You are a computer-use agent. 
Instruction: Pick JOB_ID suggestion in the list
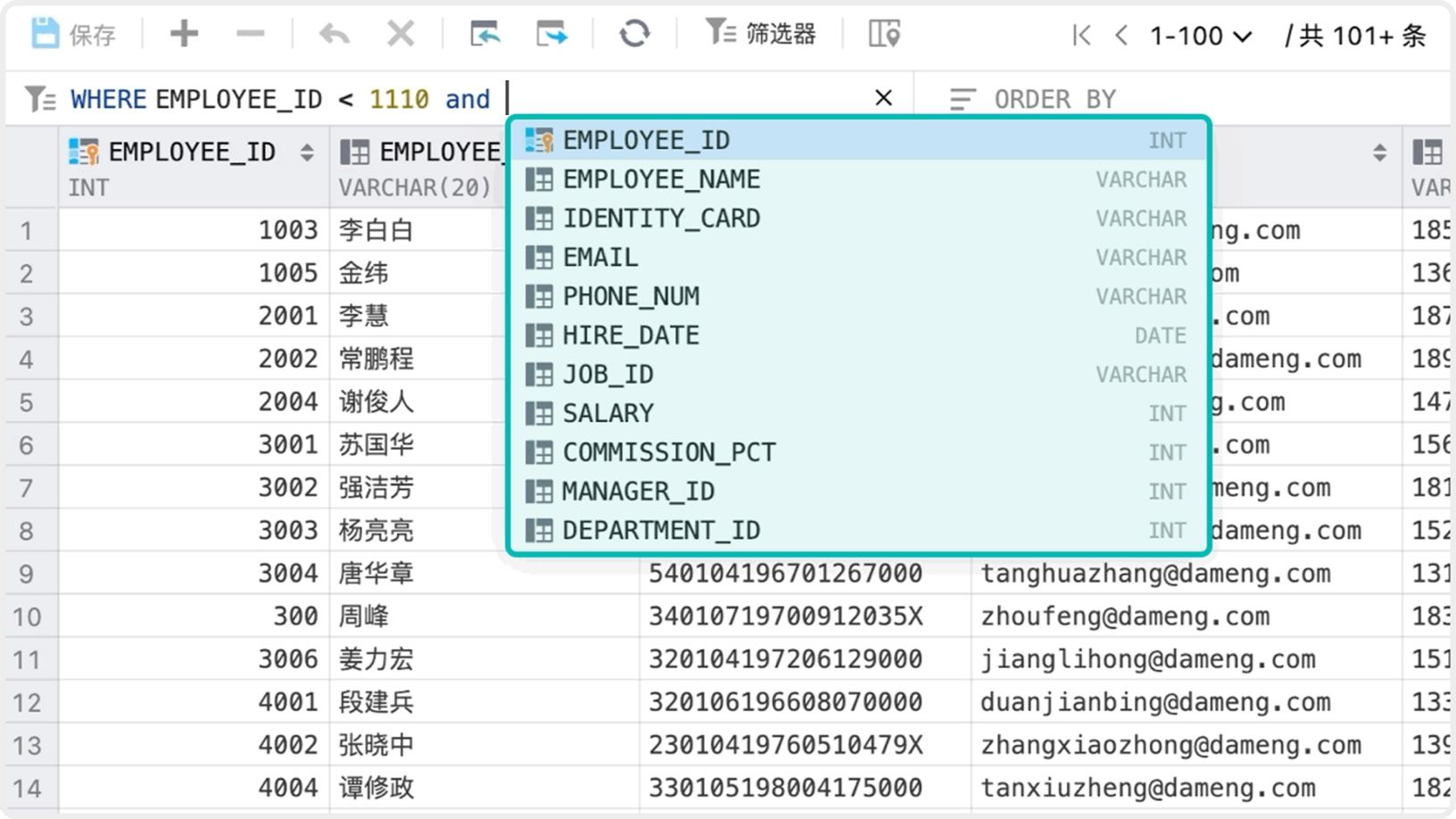[x=858, y=375]
